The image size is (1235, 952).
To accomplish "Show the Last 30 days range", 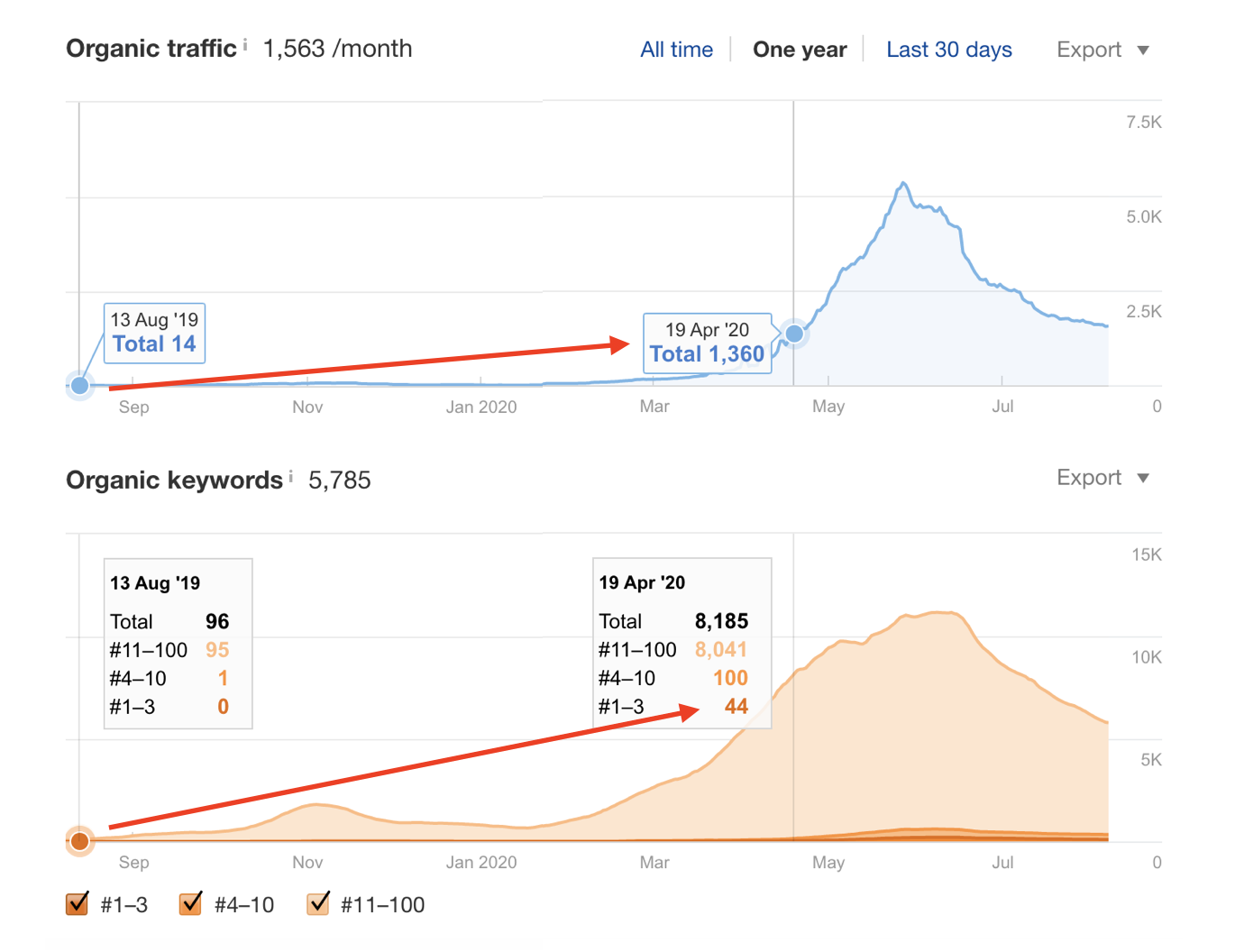I will [x=948, y=50].
